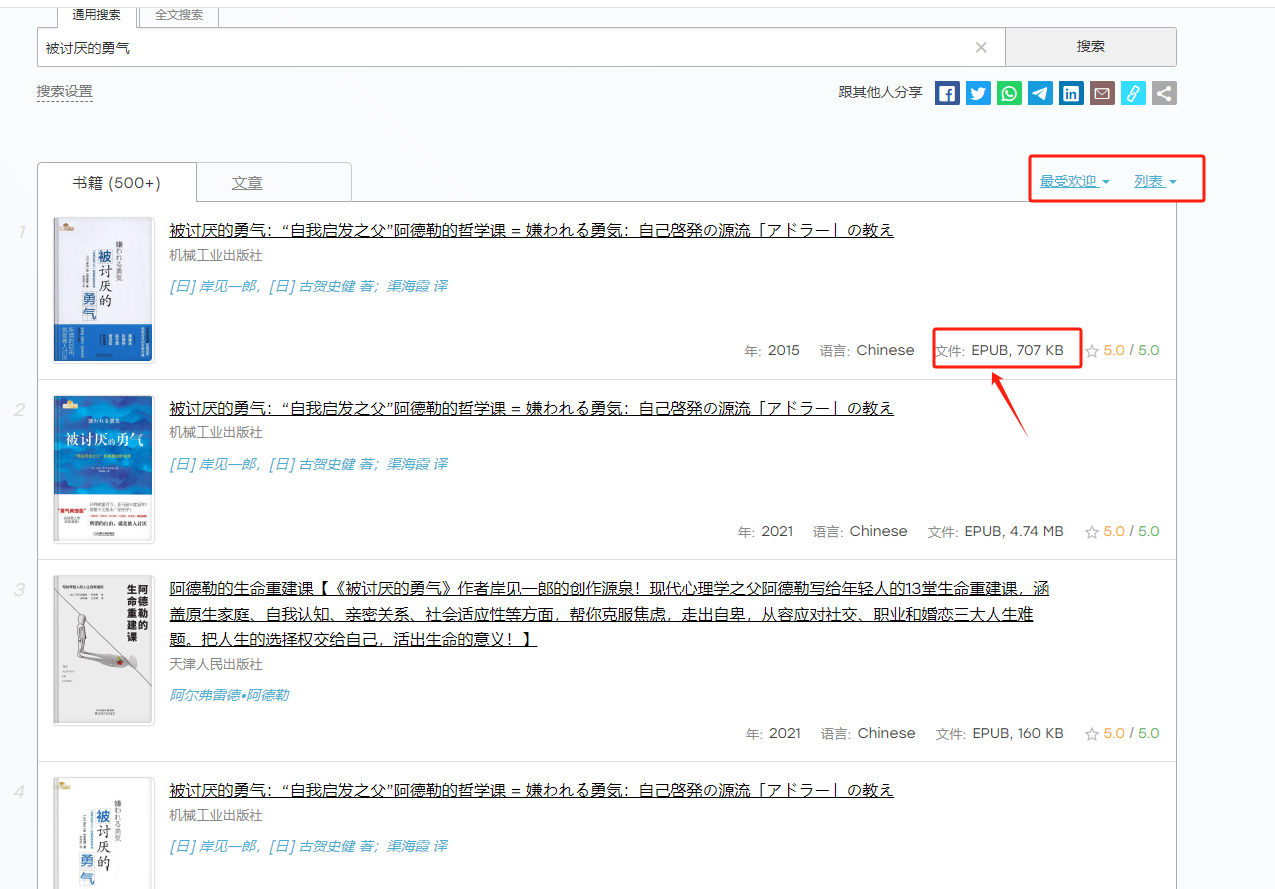Image resolution: width=1275 pixels, height=889 pixels.
Task: Click search input containing 被讨厌的勇气
Action: (500, 47)
